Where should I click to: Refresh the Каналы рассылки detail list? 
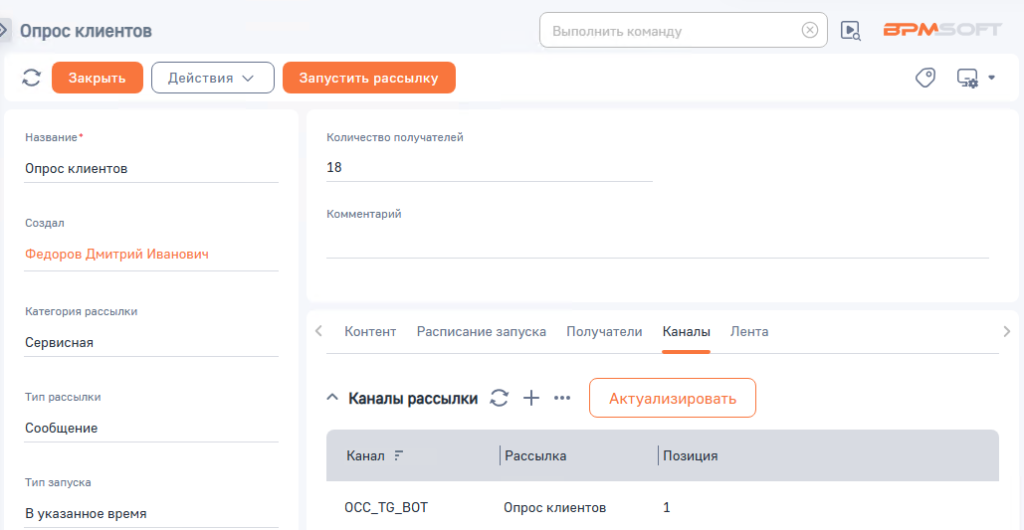pos(499,398)
